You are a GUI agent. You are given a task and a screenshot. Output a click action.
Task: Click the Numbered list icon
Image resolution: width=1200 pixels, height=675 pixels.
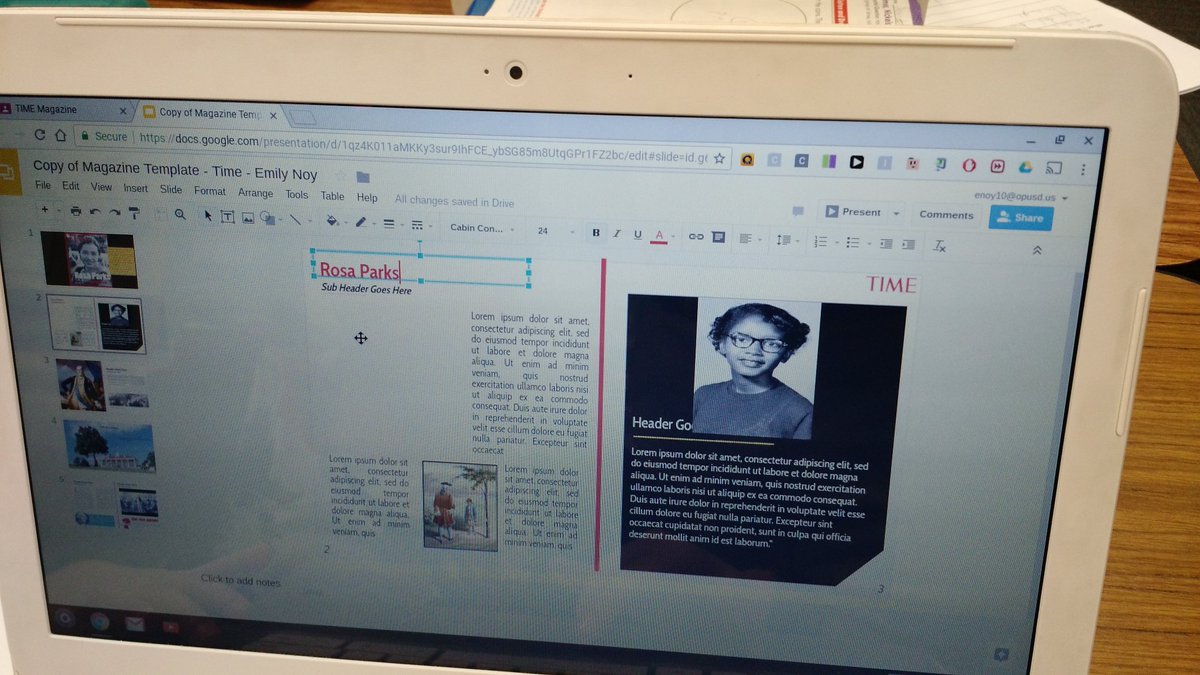(x=820, y=241)
